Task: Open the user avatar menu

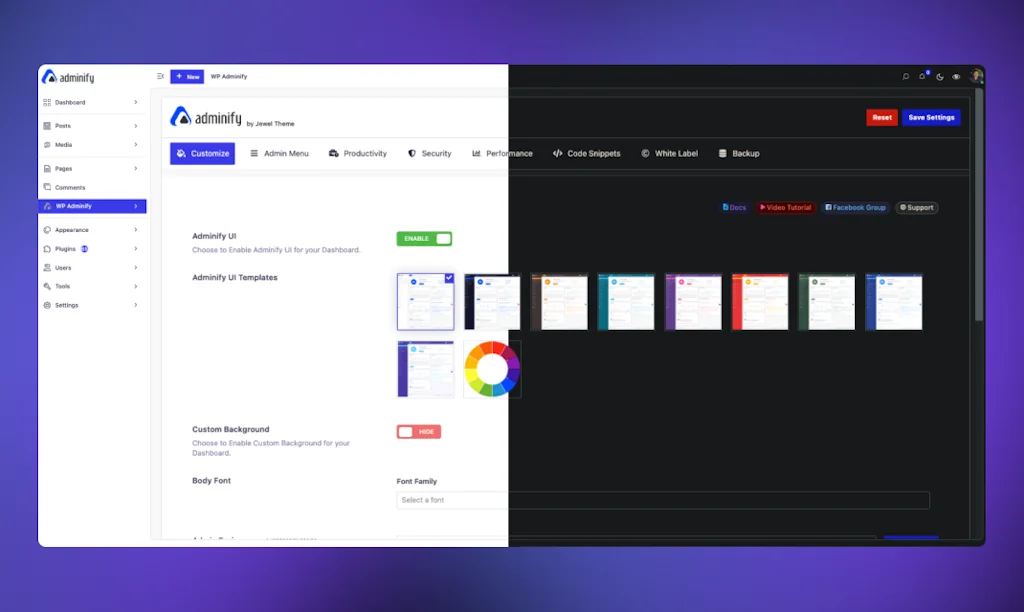Action: click(976, 76)
